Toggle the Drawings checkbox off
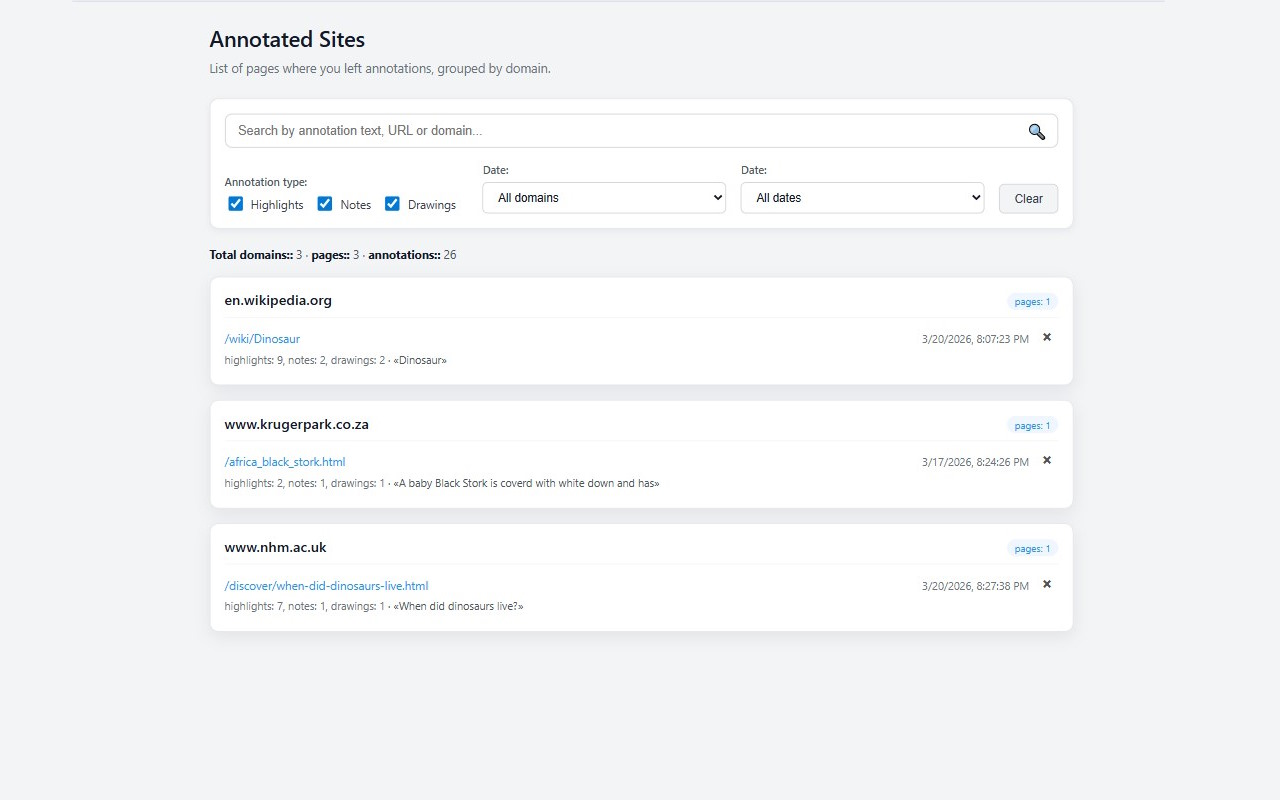Viewport: 1280px width, 800px height. tap(392, 203)
